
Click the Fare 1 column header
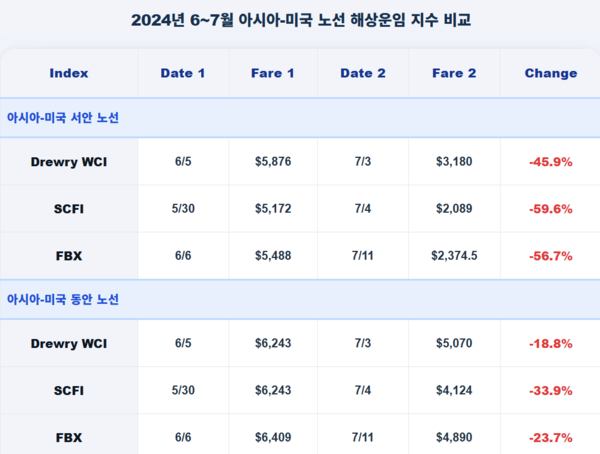pyautogui.click(x=274, y=73)
